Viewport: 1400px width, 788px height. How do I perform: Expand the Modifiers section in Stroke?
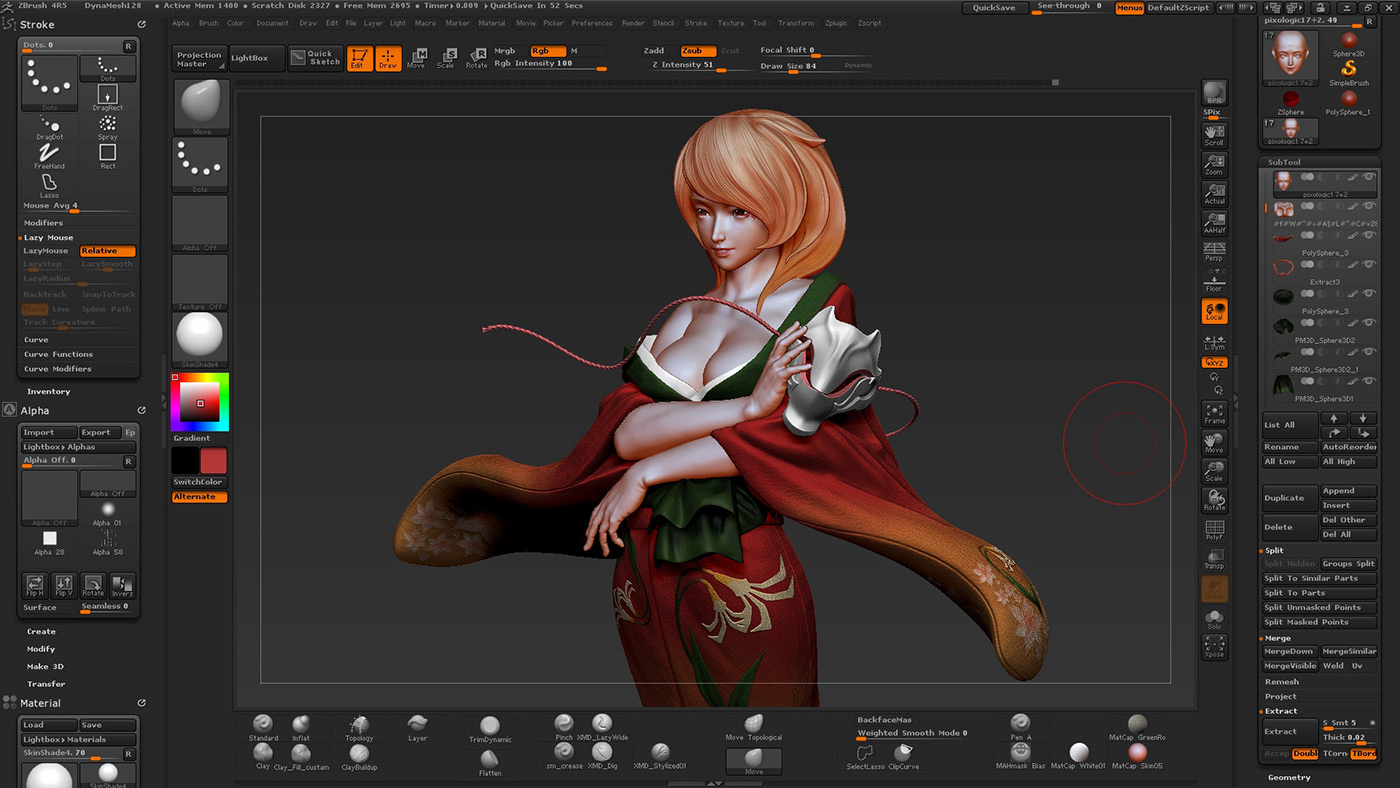[x=43, y=223]
